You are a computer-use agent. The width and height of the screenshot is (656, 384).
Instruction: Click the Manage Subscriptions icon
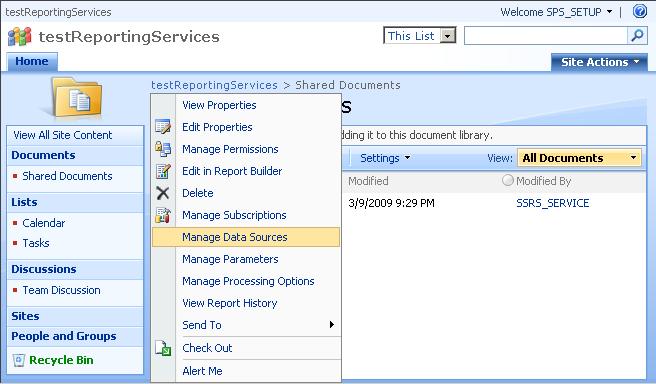pyautogui.click(x=163, y=215)
